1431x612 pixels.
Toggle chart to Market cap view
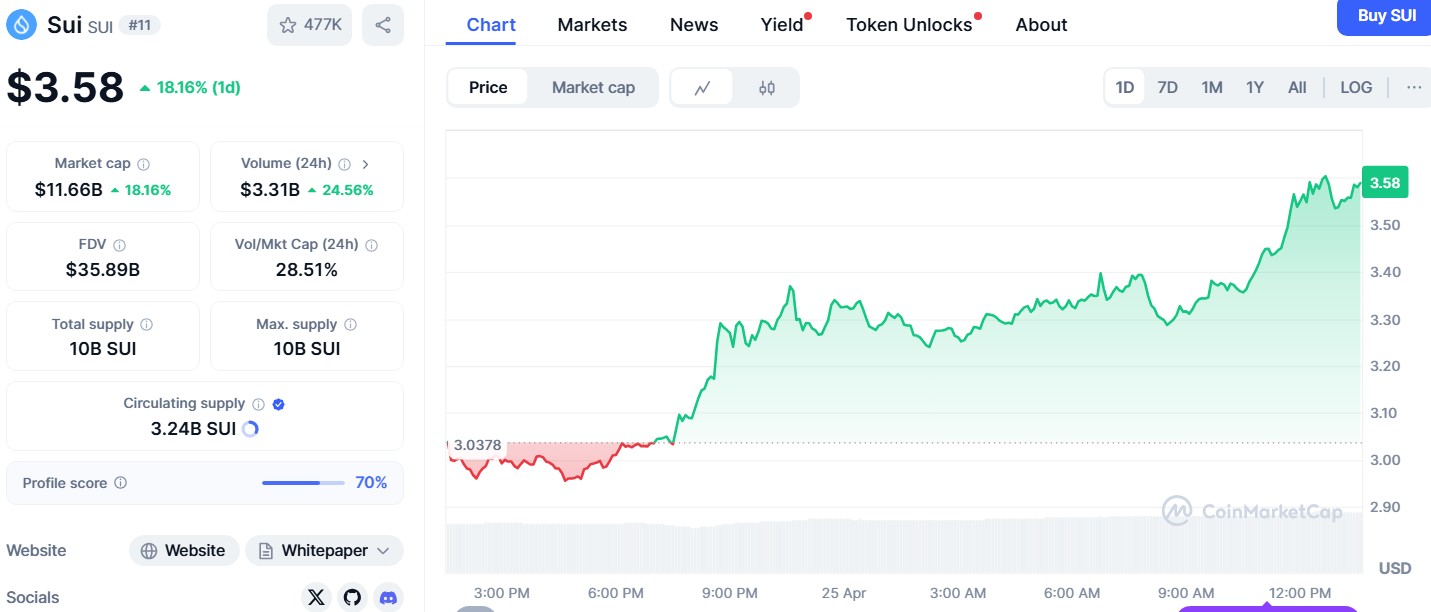click(x=593, y=88)
